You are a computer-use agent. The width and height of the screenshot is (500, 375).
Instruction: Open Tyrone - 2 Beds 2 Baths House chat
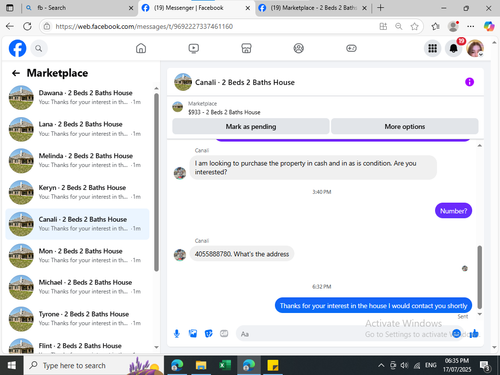click(77, 319)
